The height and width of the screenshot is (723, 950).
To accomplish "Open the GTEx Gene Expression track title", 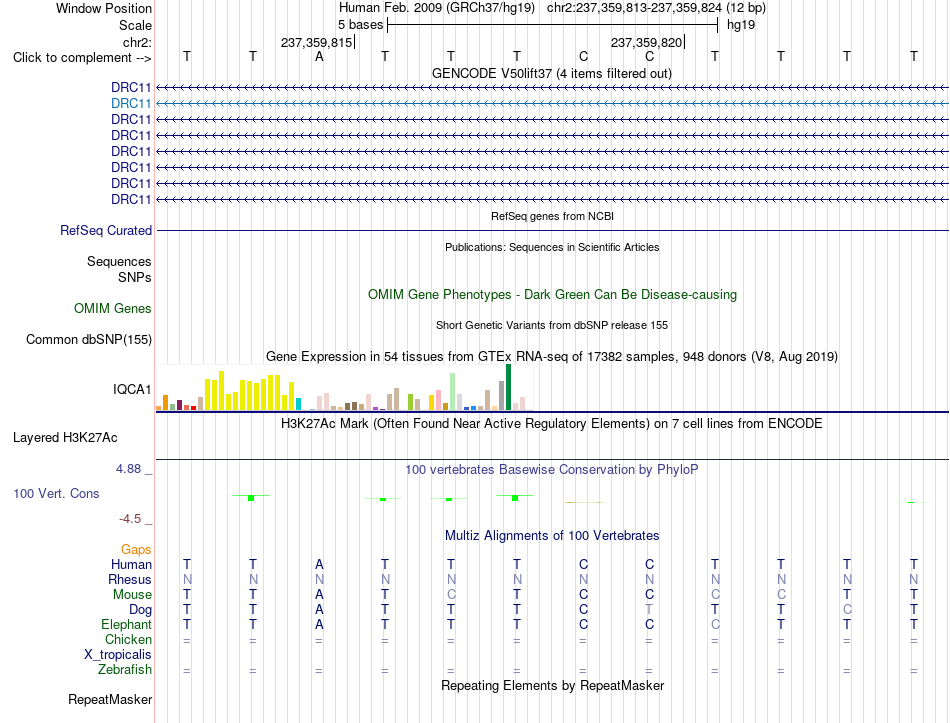I will (552, 356).
